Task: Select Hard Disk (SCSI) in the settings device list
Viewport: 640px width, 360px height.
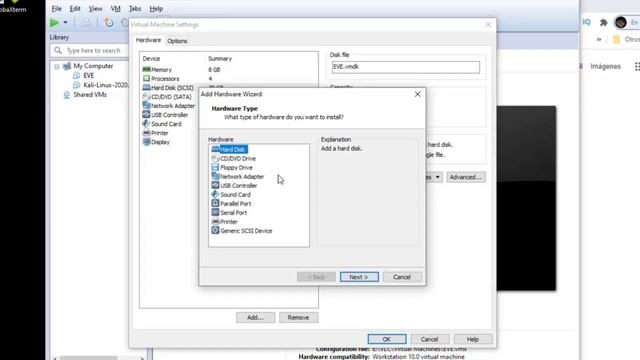Action: point(168,87)
